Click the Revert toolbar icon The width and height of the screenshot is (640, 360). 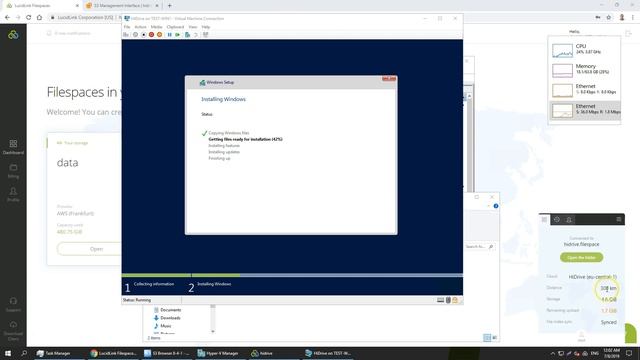[x=196, y=35]
